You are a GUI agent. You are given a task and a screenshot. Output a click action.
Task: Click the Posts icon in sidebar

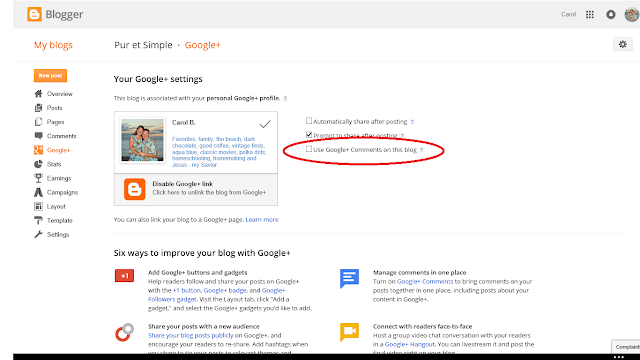[38, 108]
